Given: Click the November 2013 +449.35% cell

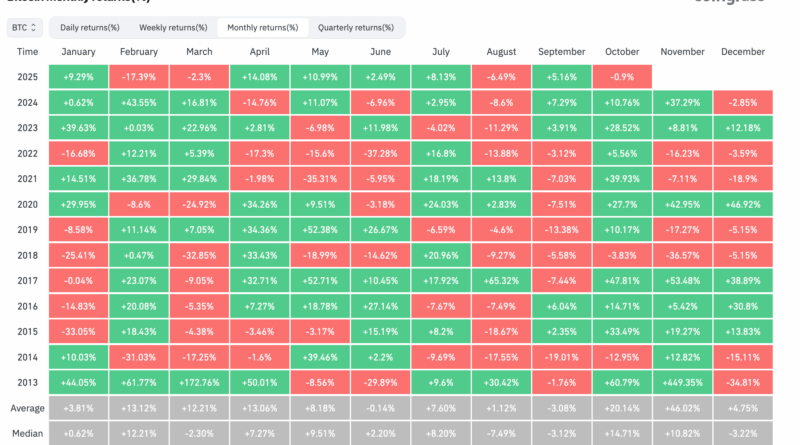Looking at the screenshot, I should pyautogui.click(x=682, y=383).
